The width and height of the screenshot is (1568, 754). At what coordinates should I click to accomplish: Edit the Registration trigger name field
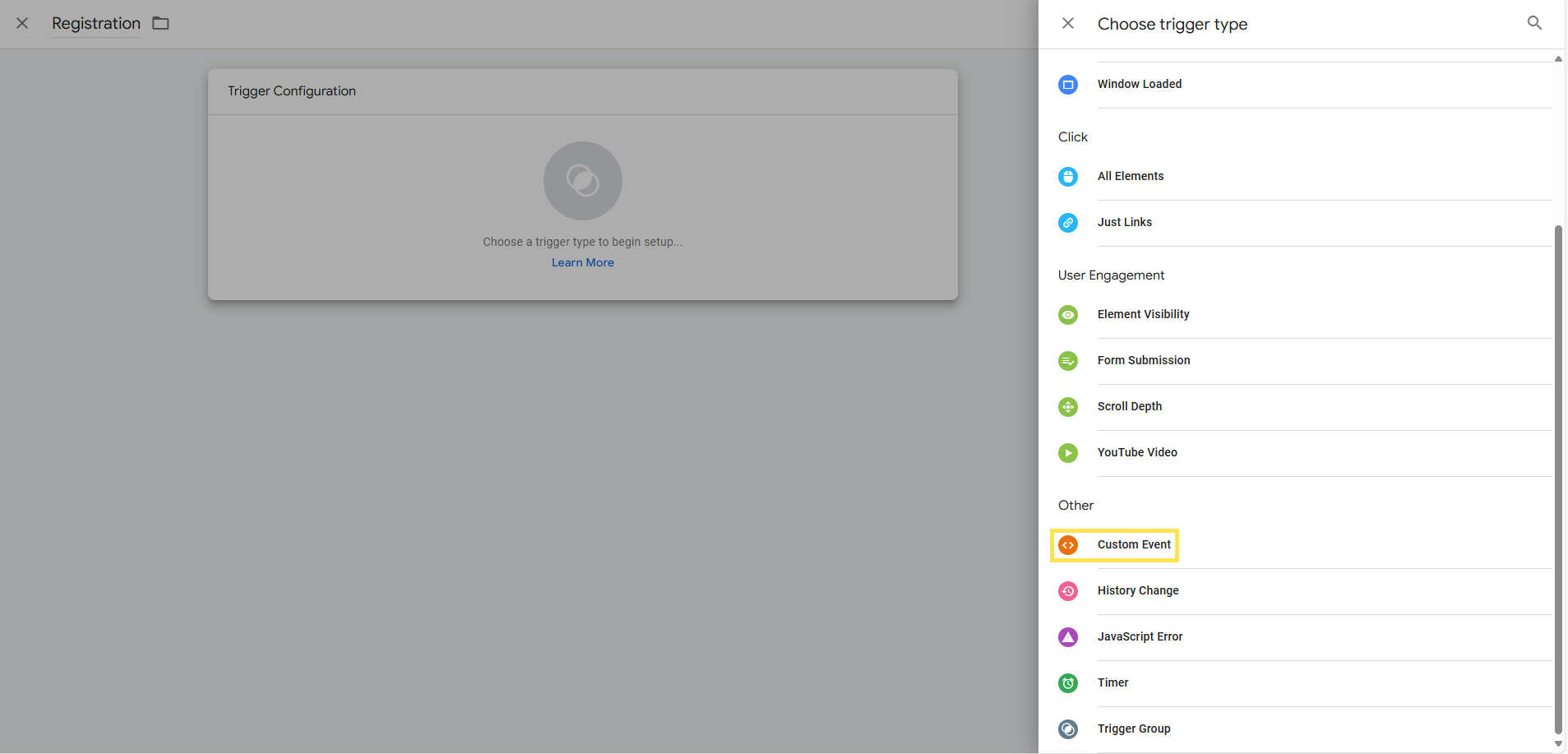coord(96,24)
